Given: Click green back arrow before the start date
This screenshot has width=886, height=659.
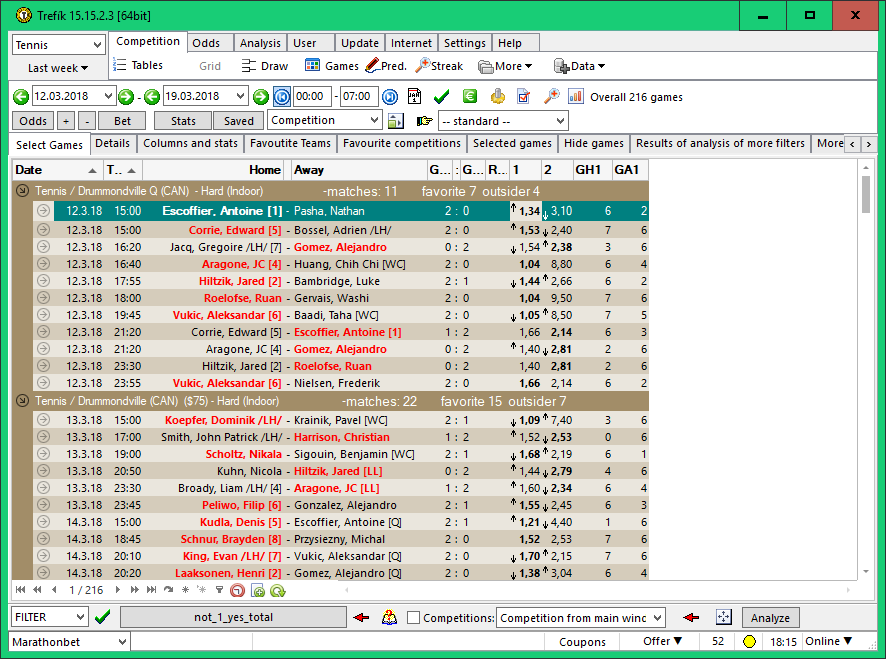Looking at the screenshot, I should 21,97.
